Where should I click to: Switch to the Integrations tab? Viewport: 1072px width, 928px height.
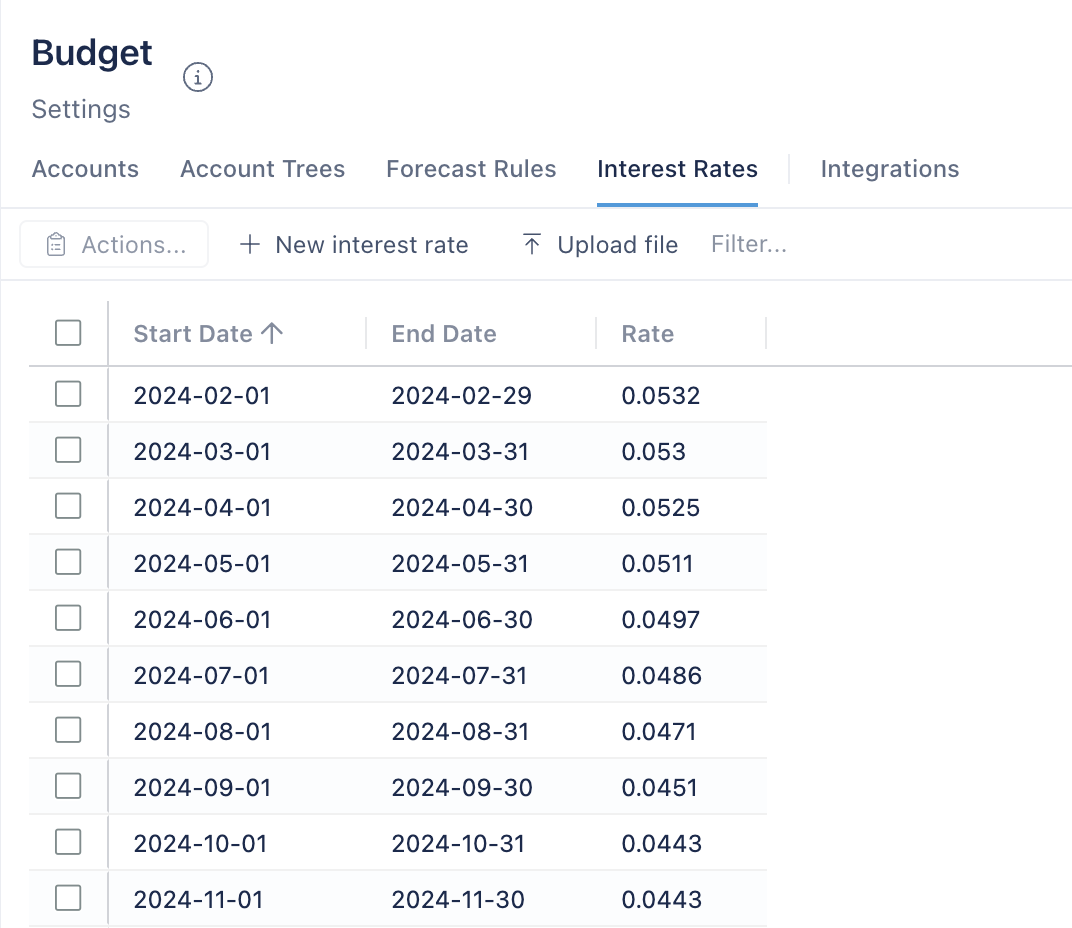click(x=889, y=169)
